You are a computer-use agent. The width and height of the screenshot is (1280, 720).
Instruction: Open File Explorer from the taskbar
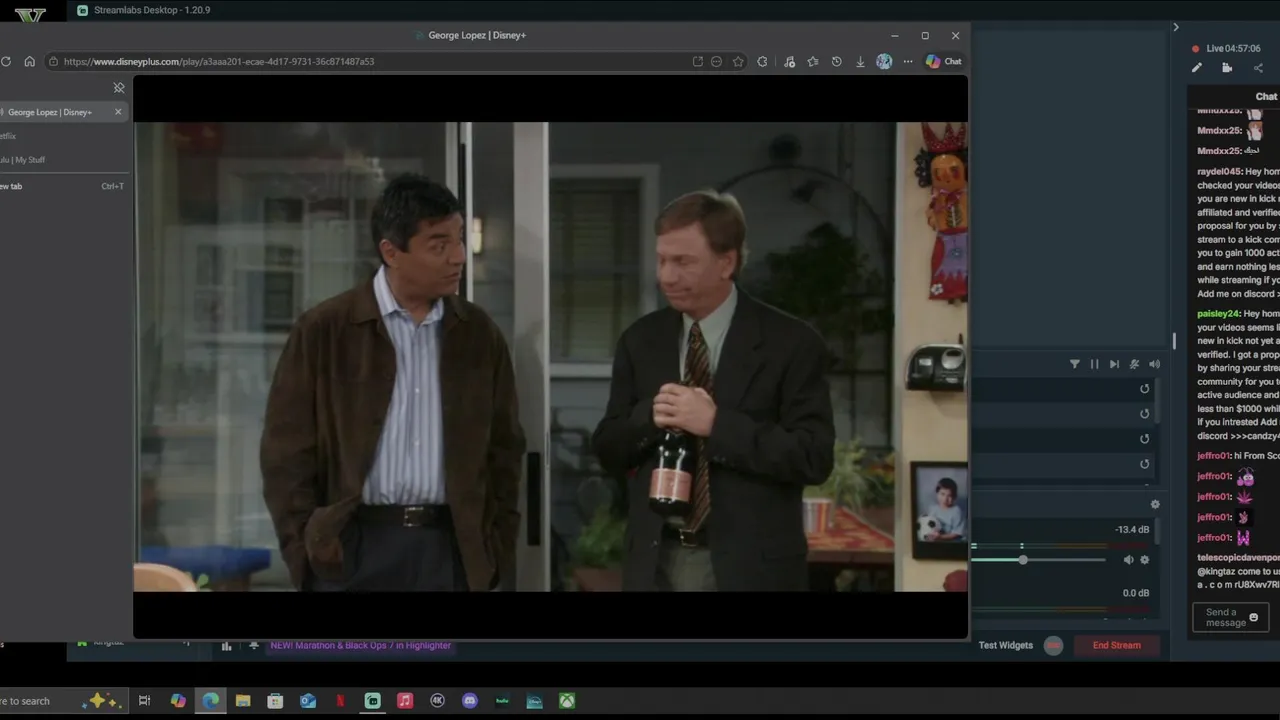click(x=243, y=701)
